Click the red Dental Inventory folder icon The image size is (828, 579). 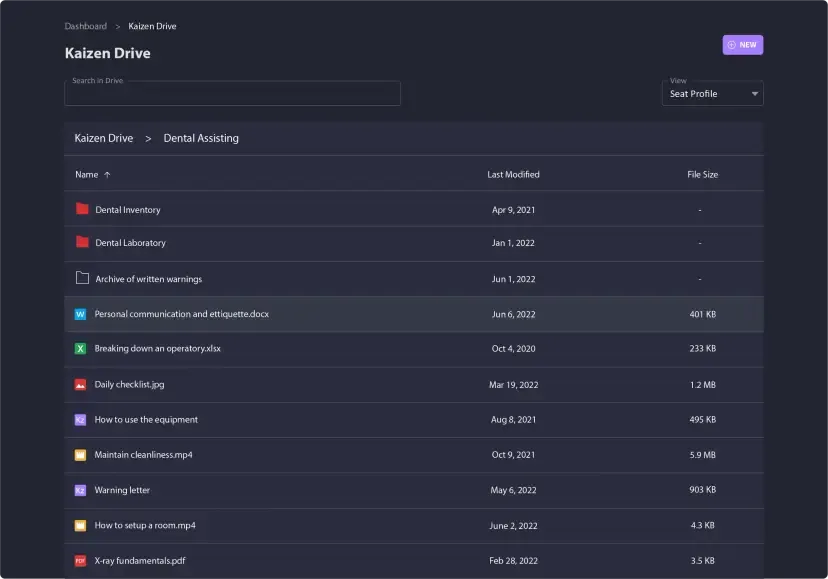[82, 209]
